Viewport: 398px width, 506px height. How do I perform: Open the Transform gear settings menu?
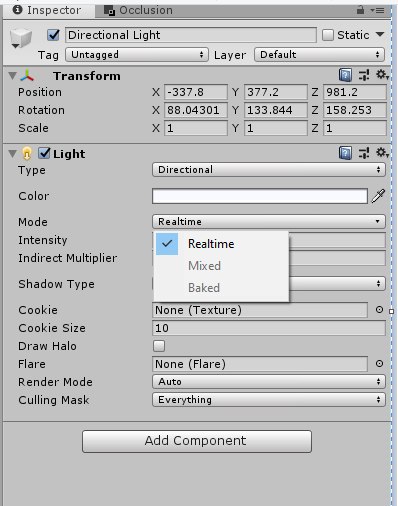pyautogui.click(x=382, y=75)
